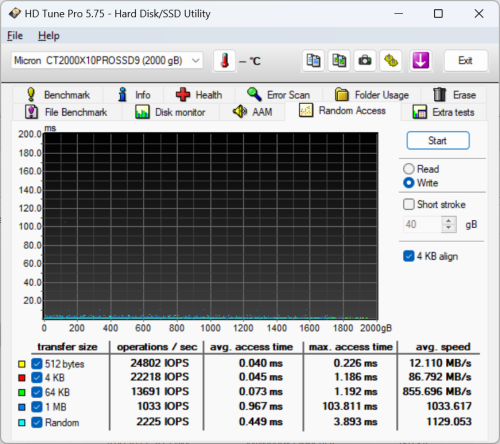Click the operations / sec column header

tap(157, 347)
